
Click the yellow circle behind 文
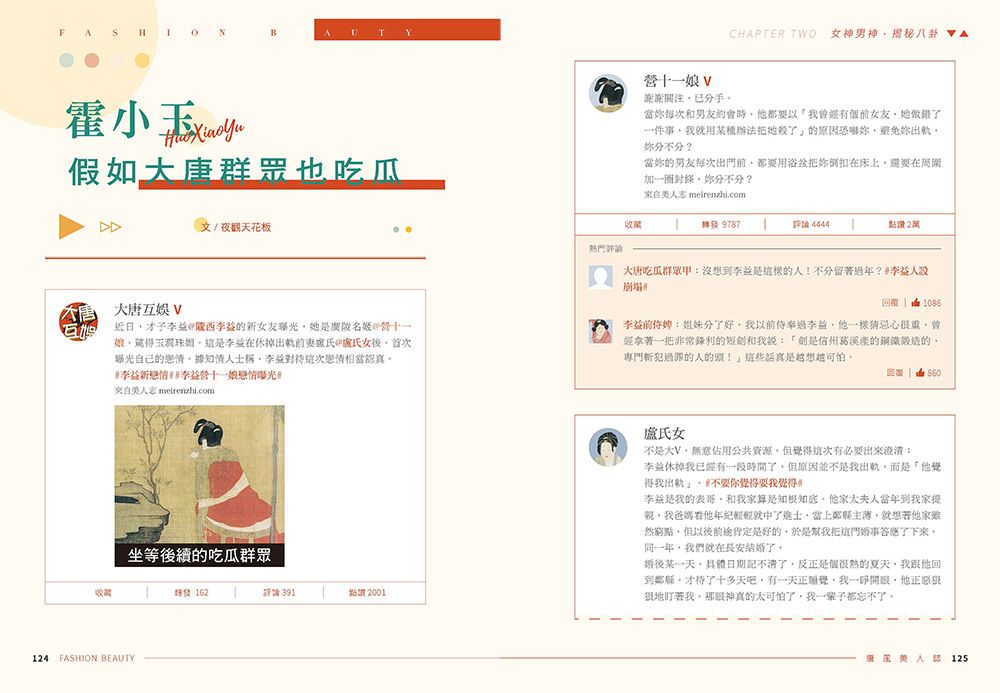pos(201,224)
